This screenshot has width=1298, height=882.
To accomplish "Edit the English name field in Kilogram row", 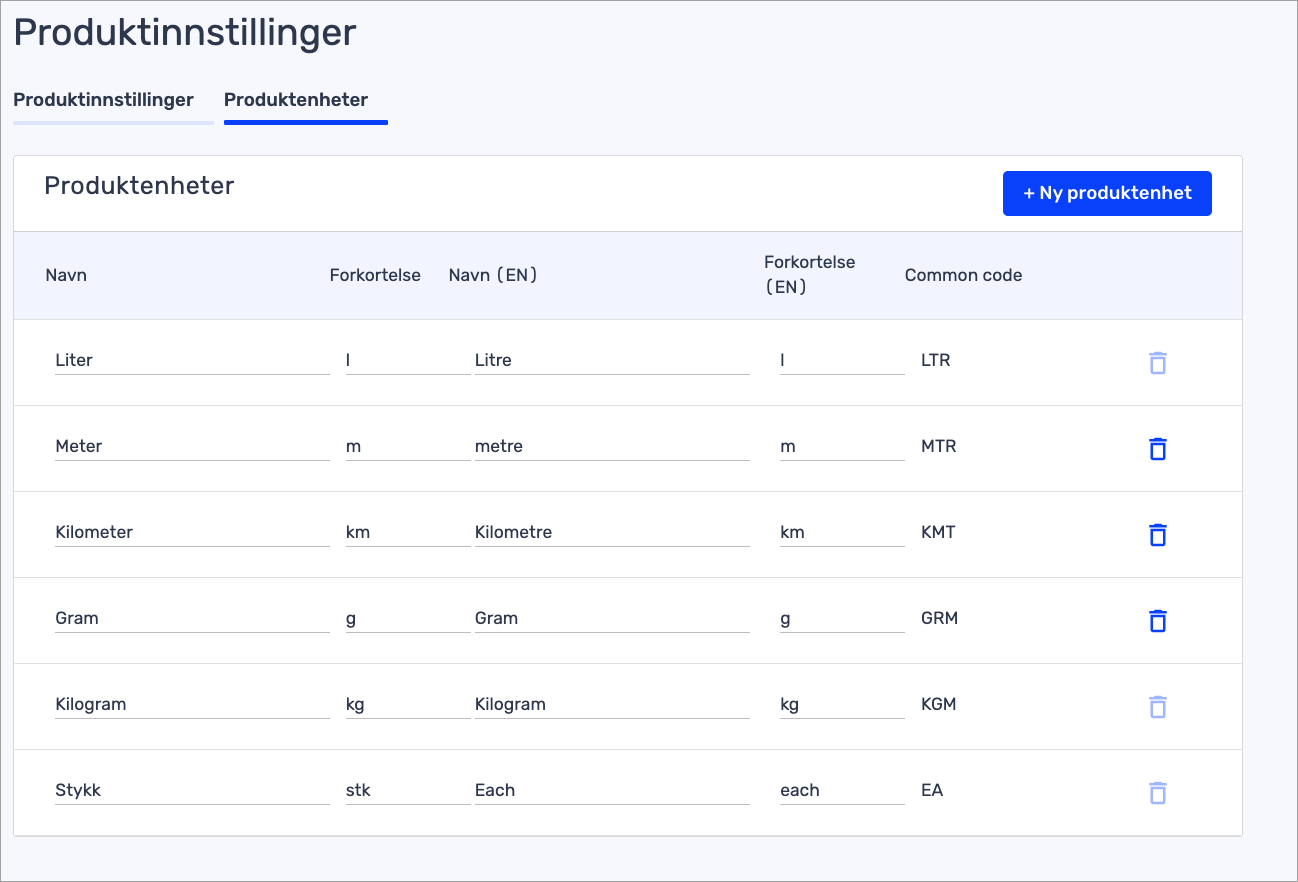I will pyautogui.click(x=612, y=704).
